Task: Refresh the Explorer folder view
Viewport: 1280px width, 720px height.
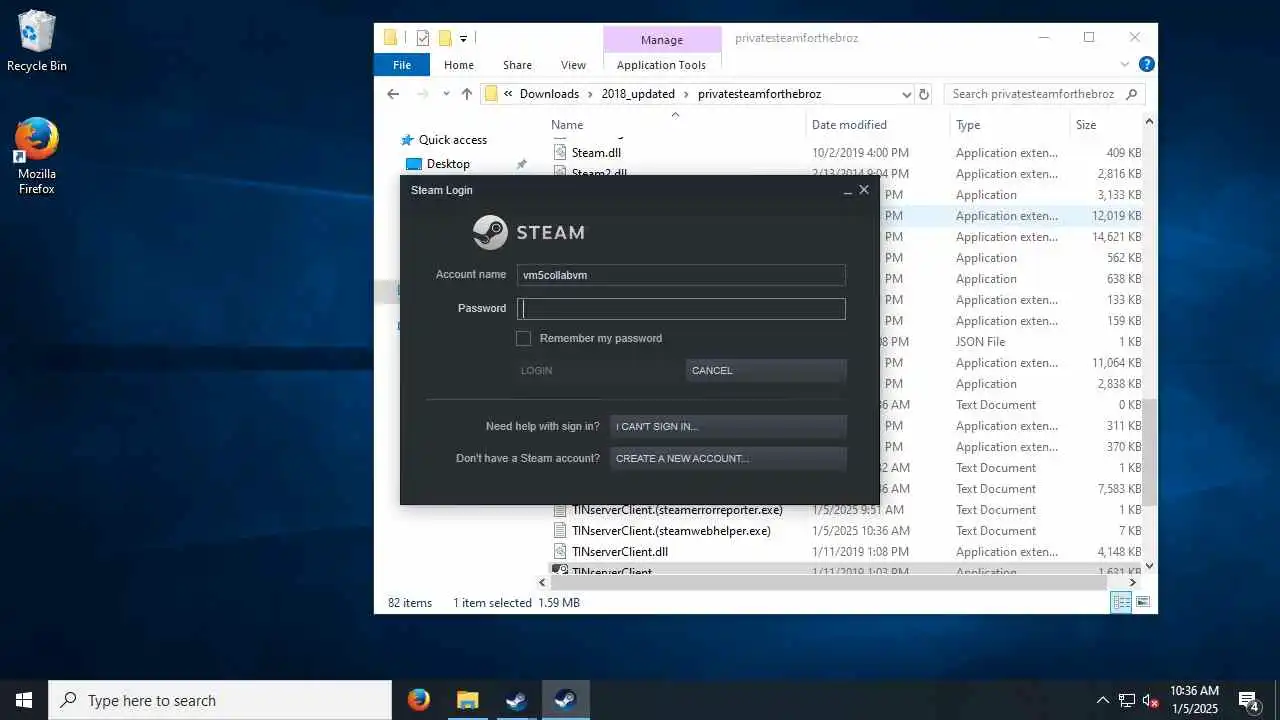Action: (x=924, y=94)
